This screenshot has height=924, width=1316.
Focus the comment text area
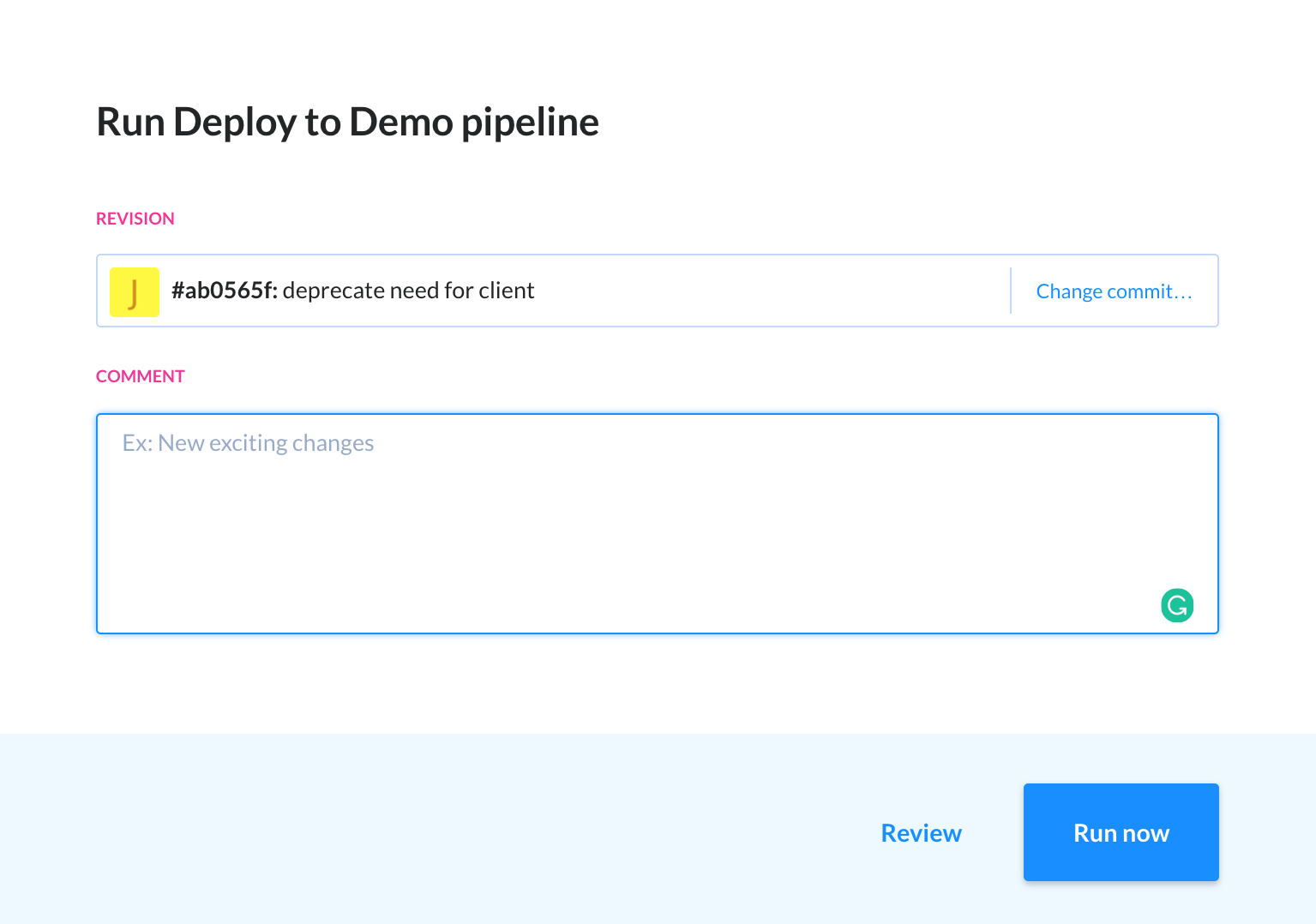point(658,524)
